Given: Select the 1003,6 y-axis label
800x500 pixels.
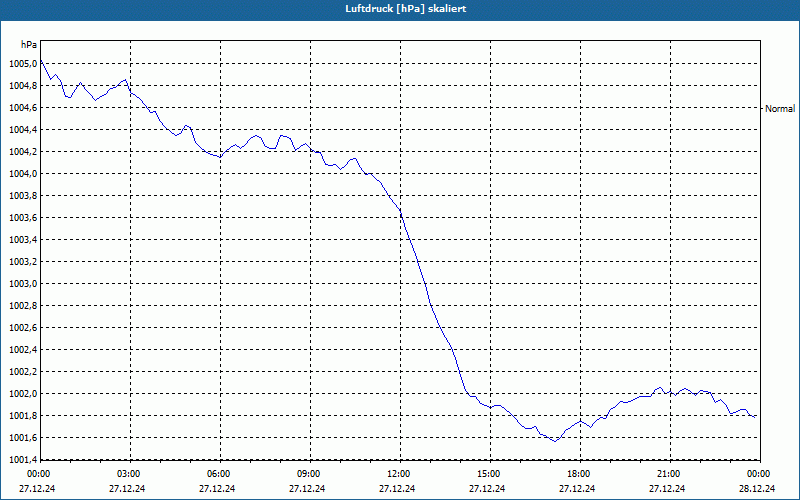Looking at the screenshot, I should [x=23, y=218].
